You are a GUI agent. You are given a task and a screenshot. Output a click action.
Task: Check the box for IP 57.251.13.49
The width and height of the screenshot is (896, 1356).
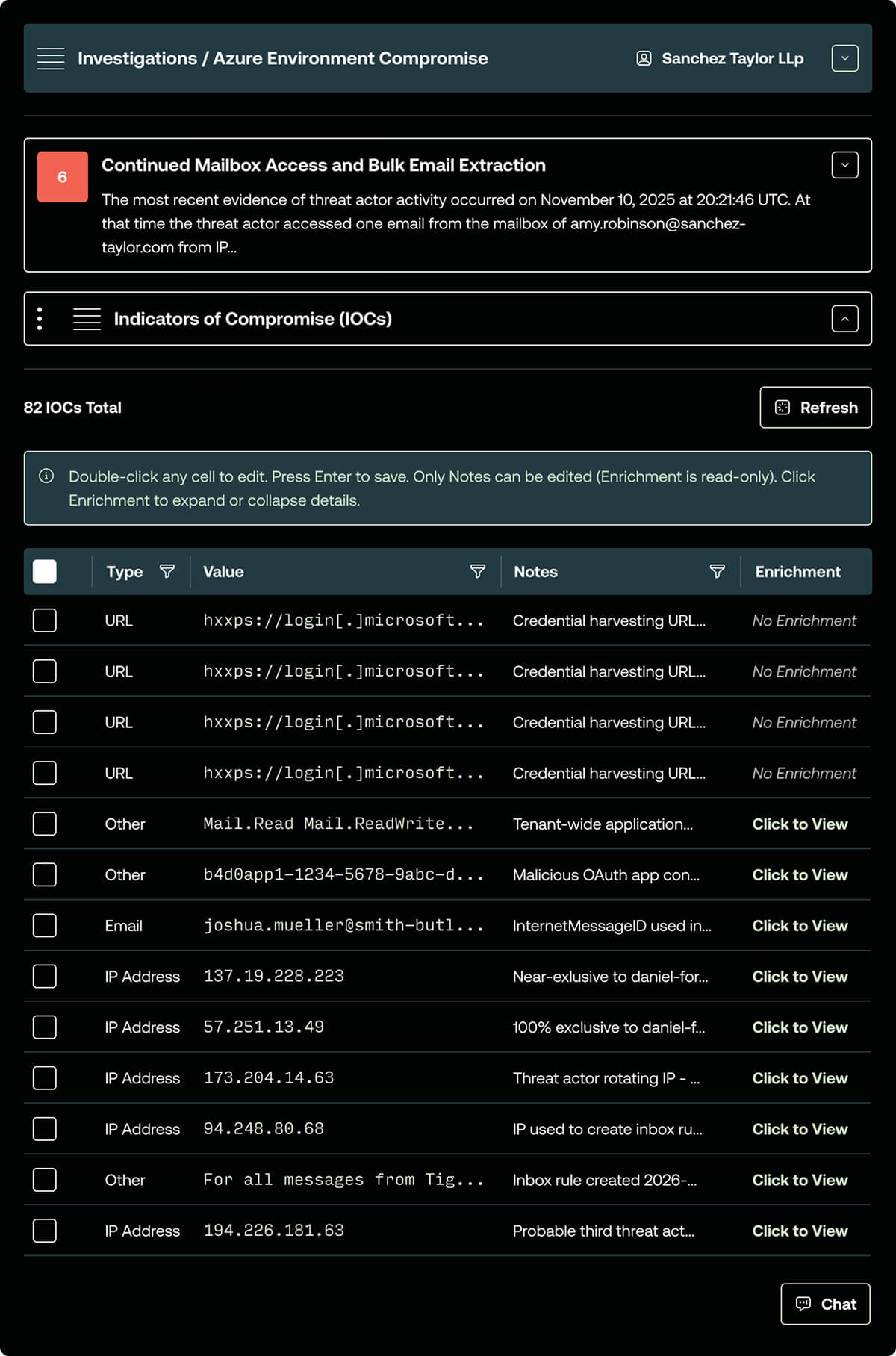[45, 1027]
